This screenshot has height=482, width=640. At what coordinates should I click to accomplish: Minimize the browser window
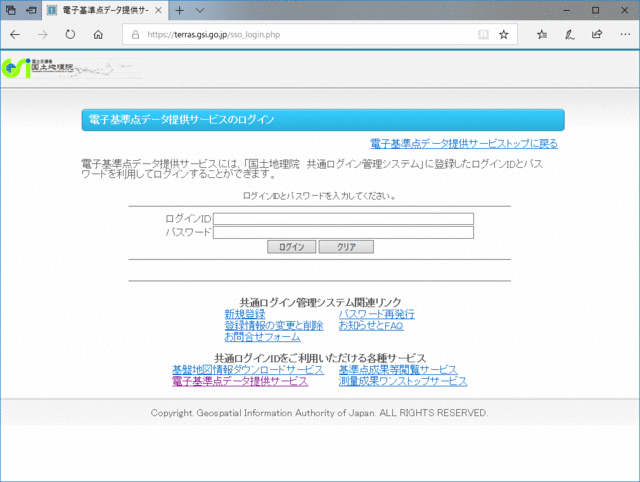click(x=566, y=11)
